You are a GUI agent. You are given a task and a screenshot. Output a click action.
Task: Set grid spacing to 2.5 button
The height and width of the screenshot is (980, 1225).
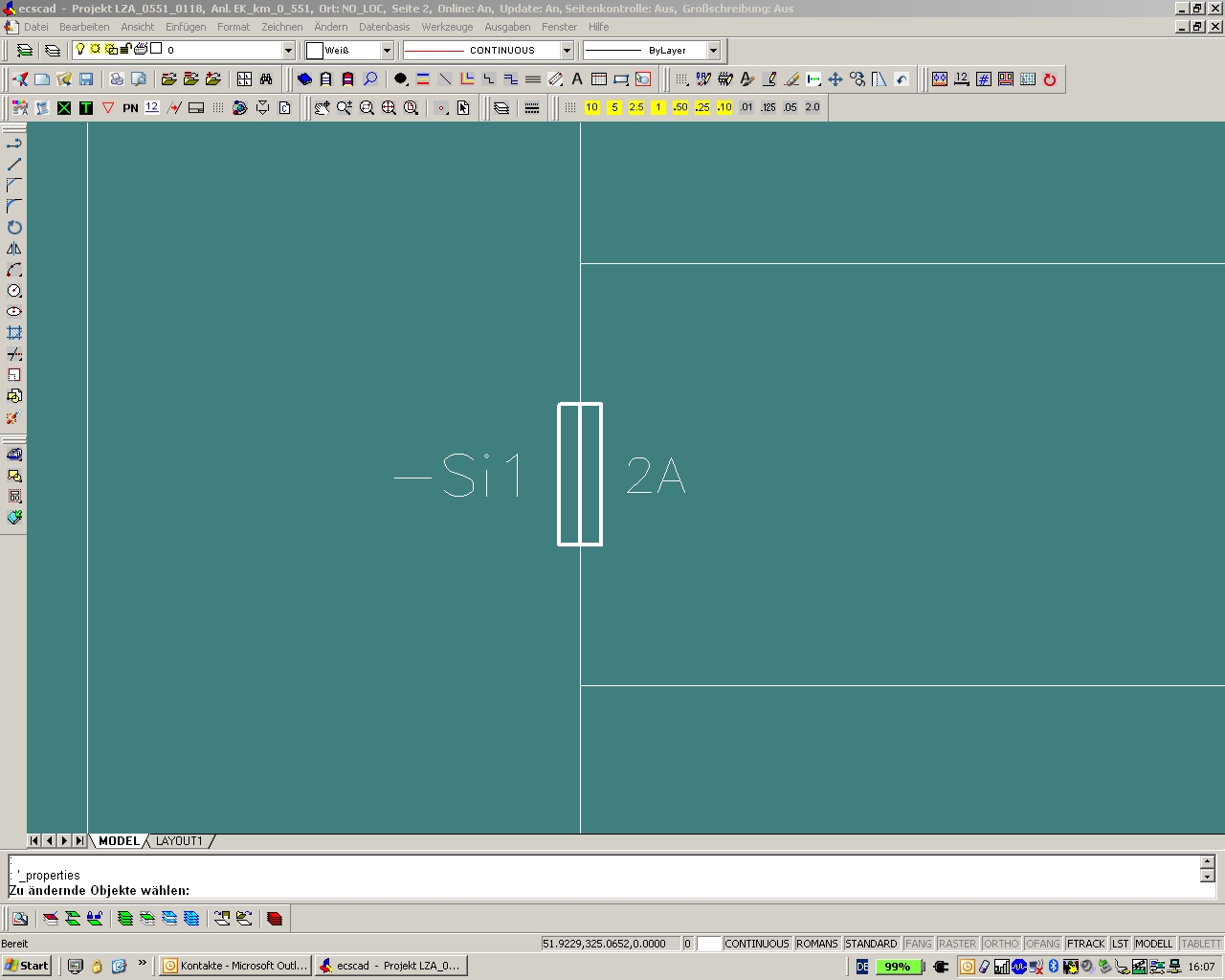click(x=636, y=108)
